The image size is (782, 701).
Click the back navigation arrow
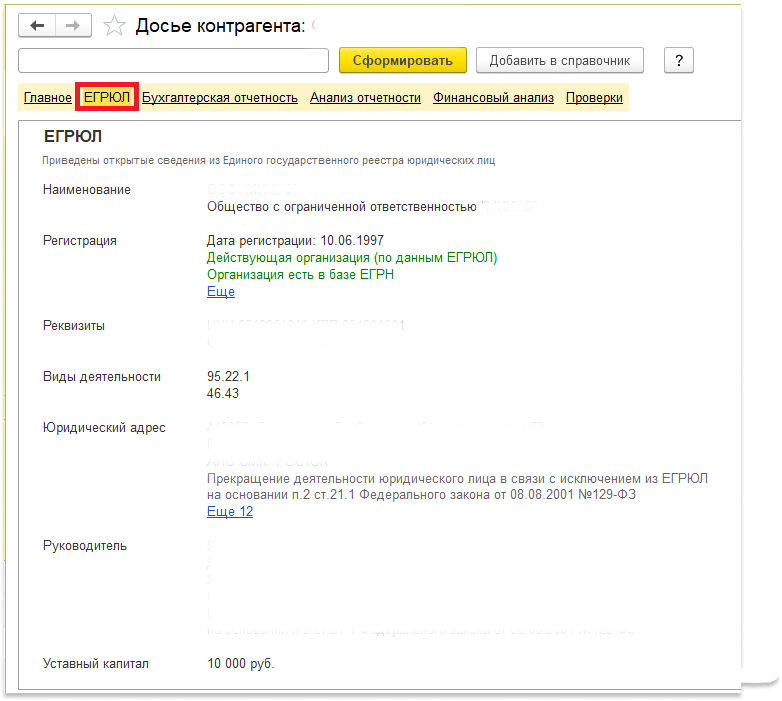coord(38,25)
